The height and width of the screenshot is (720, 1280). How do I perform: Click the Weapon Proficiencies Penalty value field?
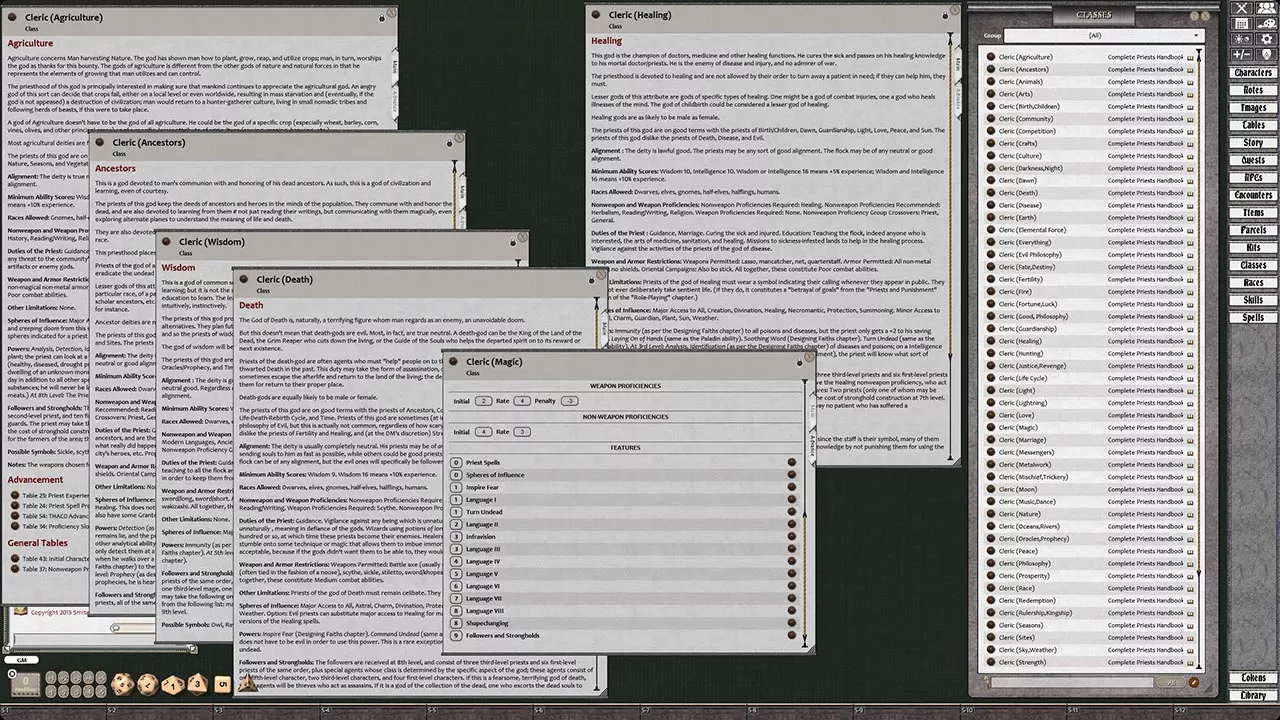[x=569, y=400]
